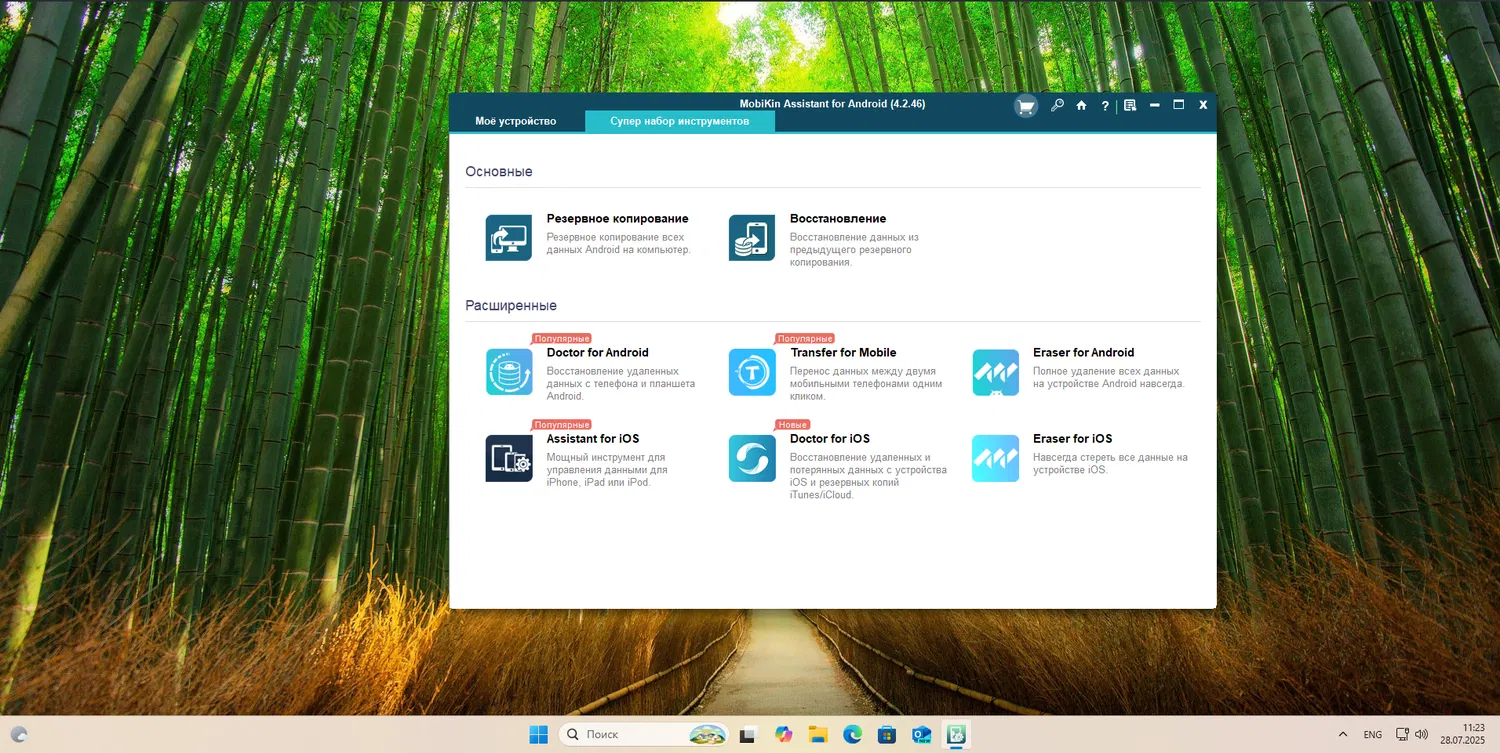Open the Резервное копирование title link
This screenshot has height=753, width=1500.
(x=617, y=219)
